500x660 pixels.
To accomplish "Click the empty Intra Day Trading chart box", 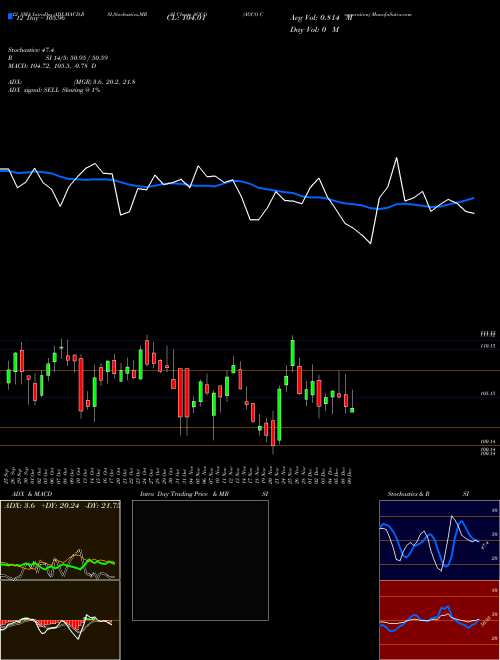I will coord(200,560).
